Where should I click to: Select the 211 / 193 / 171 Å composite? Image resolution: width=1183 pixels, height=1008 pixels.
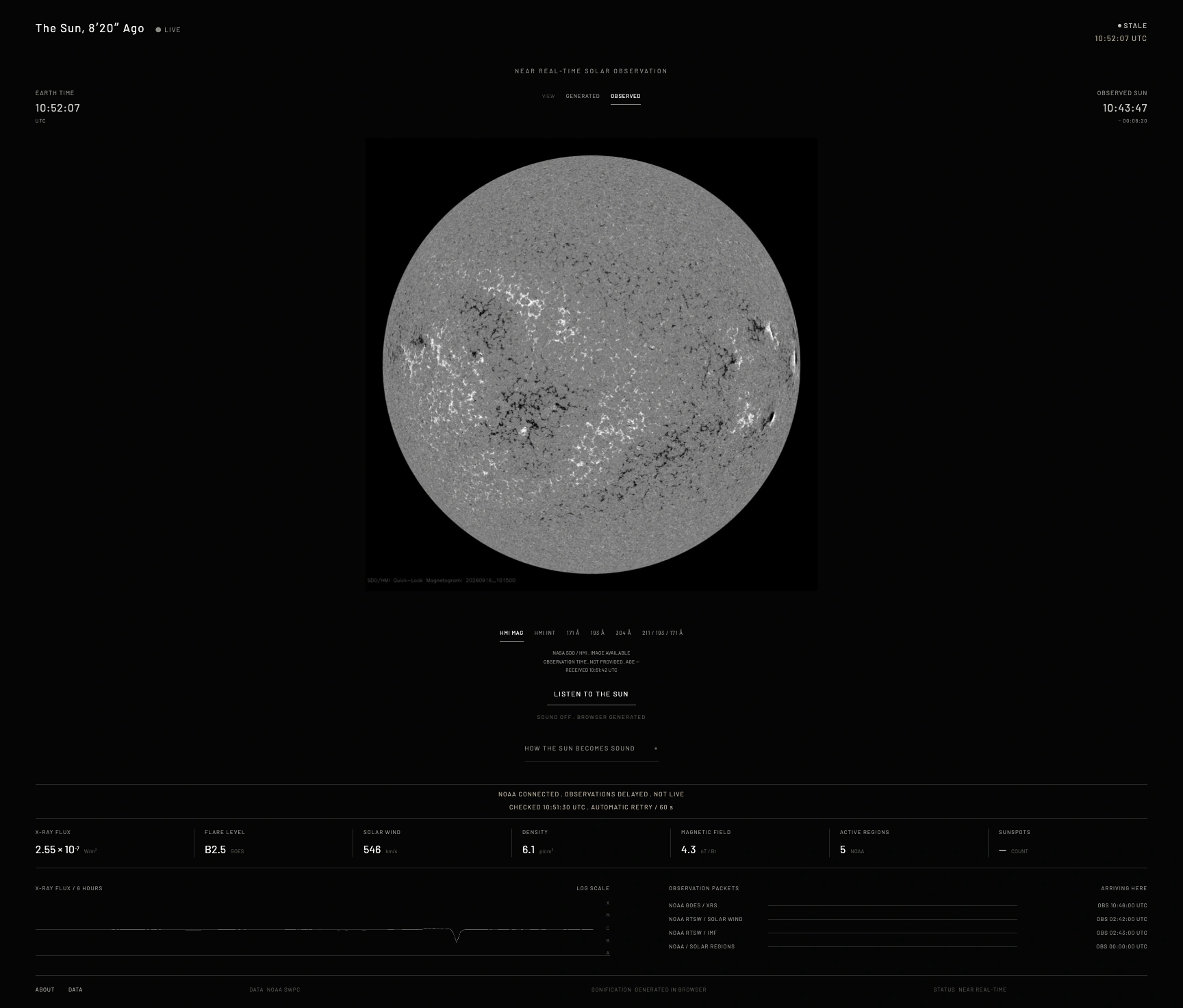pos(662,633)
